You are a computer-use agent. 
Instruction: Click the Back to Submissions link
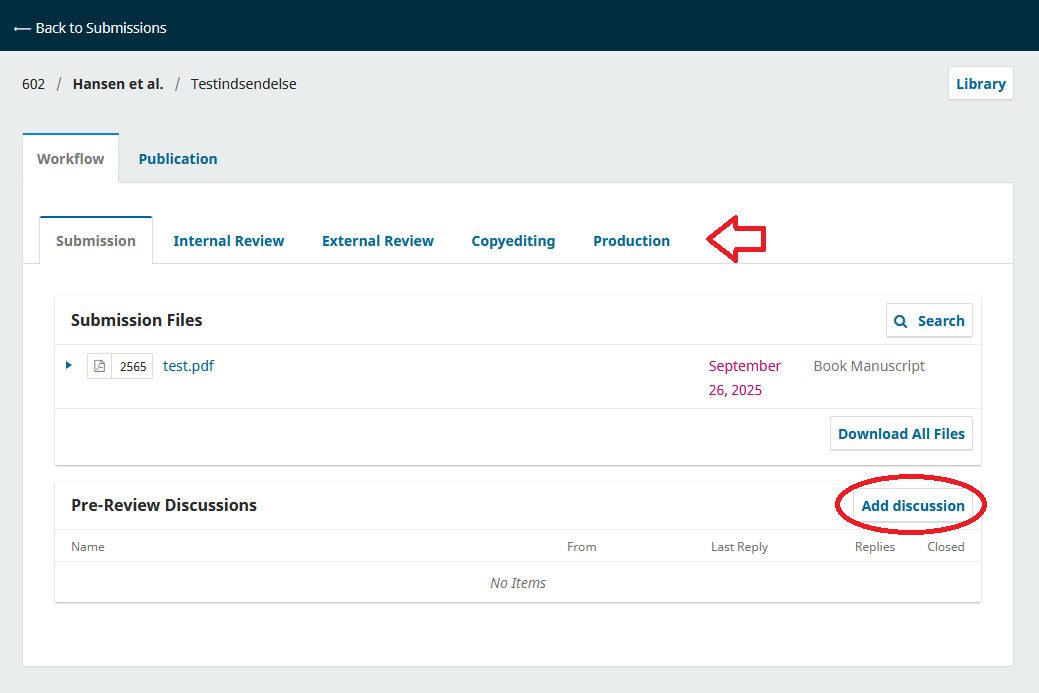(90, 28)
